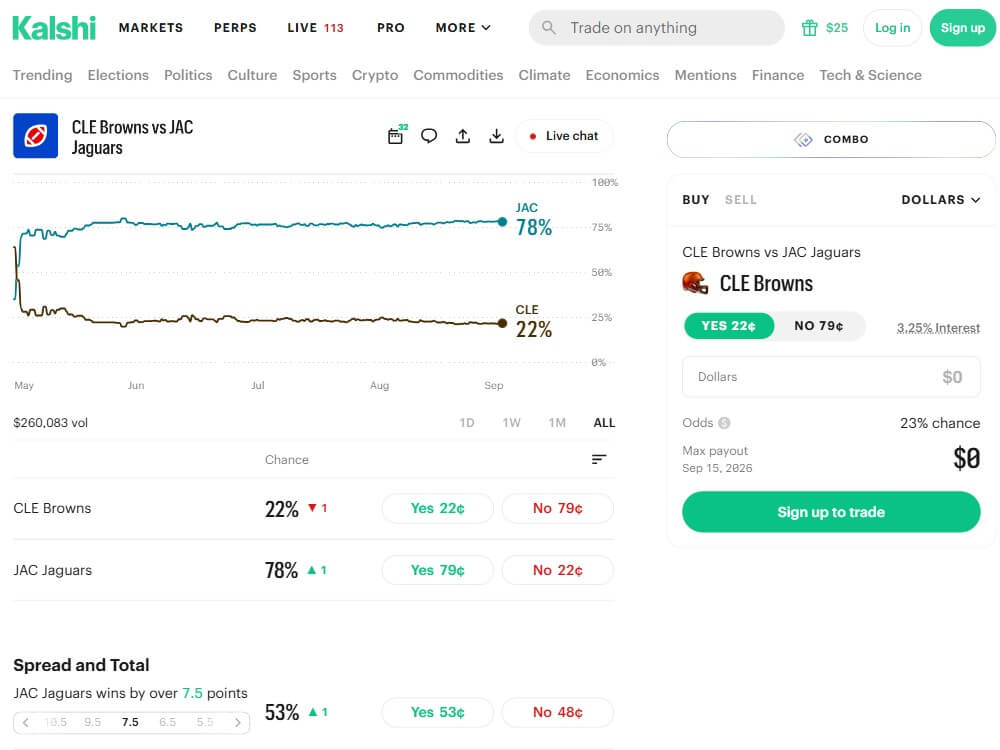The width and height of the screenshot is (1000, 750).
Task: Buy No 79¢ for CLE Browns
Action: click(558, 508)
